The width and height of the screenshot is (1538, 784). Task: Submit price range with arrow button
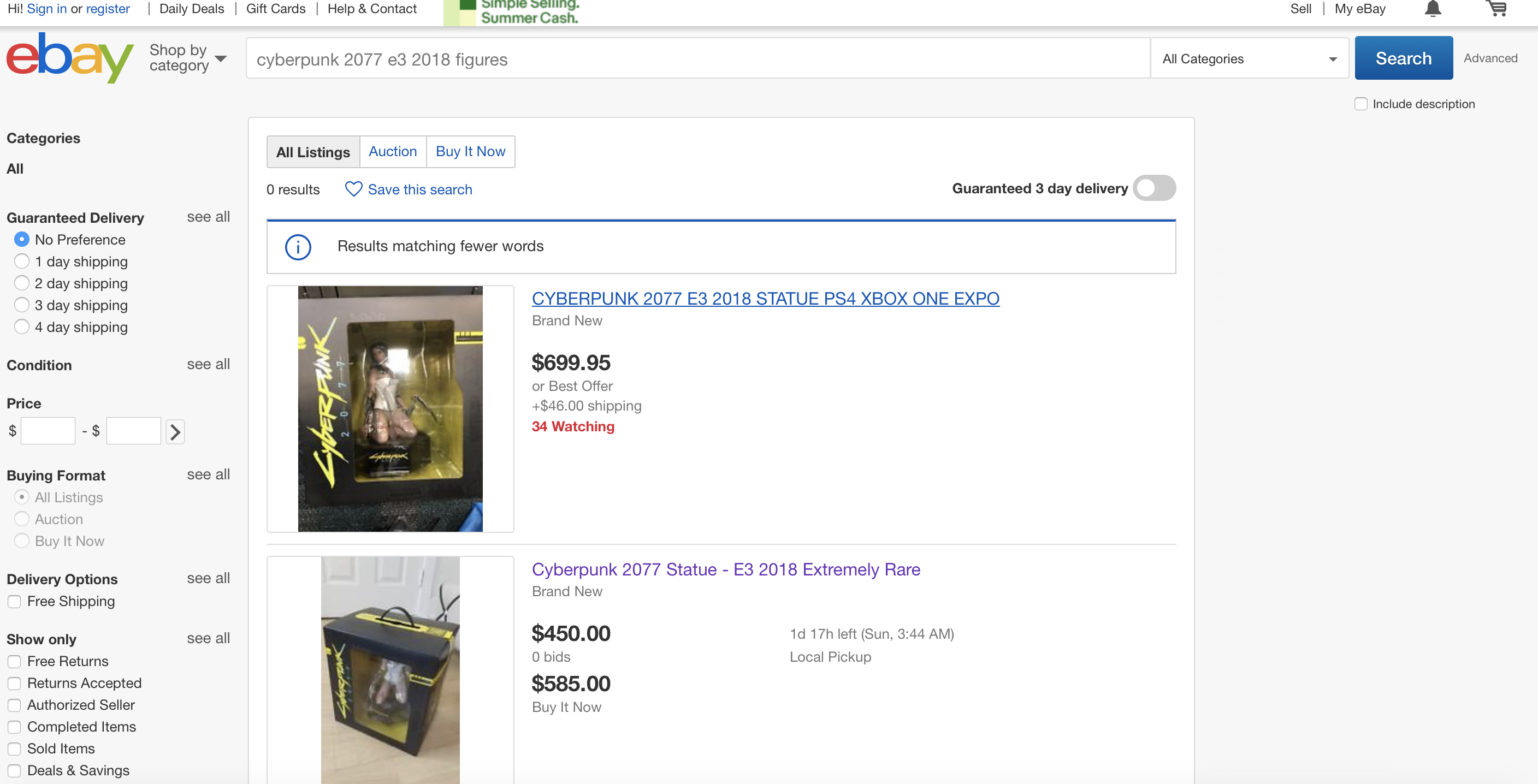click(175, 431)
